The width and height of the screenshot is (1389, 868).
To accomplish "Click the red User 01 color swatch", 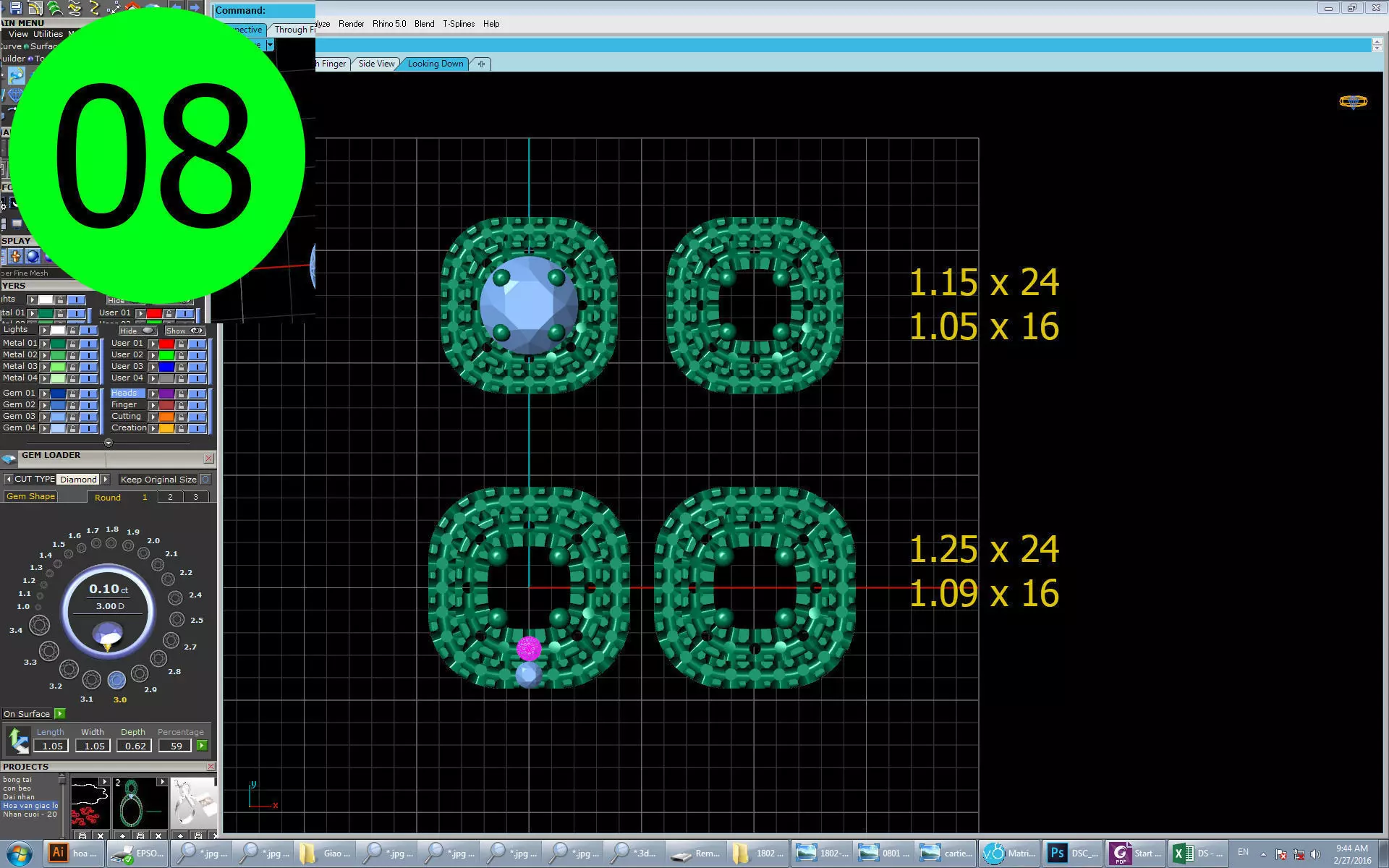I will (166, 344).
